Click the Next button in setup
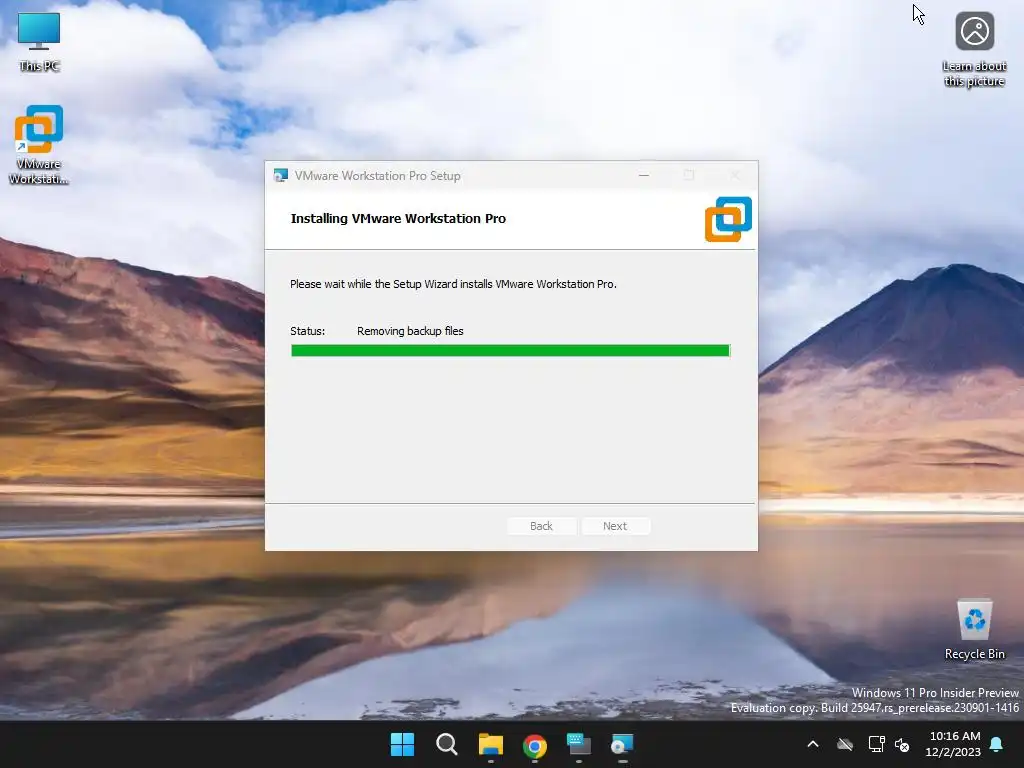 (615, 526)
